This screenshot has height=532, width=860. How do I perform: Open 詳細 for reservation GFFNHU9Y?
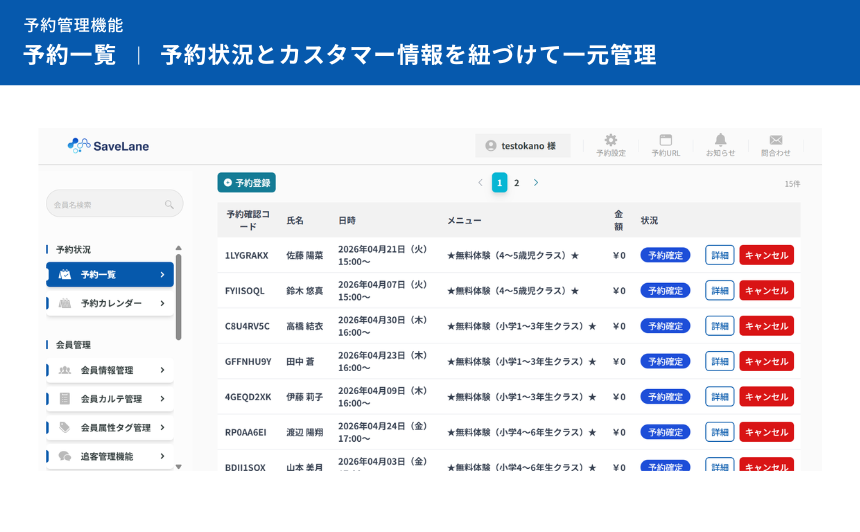click(720, 361)
